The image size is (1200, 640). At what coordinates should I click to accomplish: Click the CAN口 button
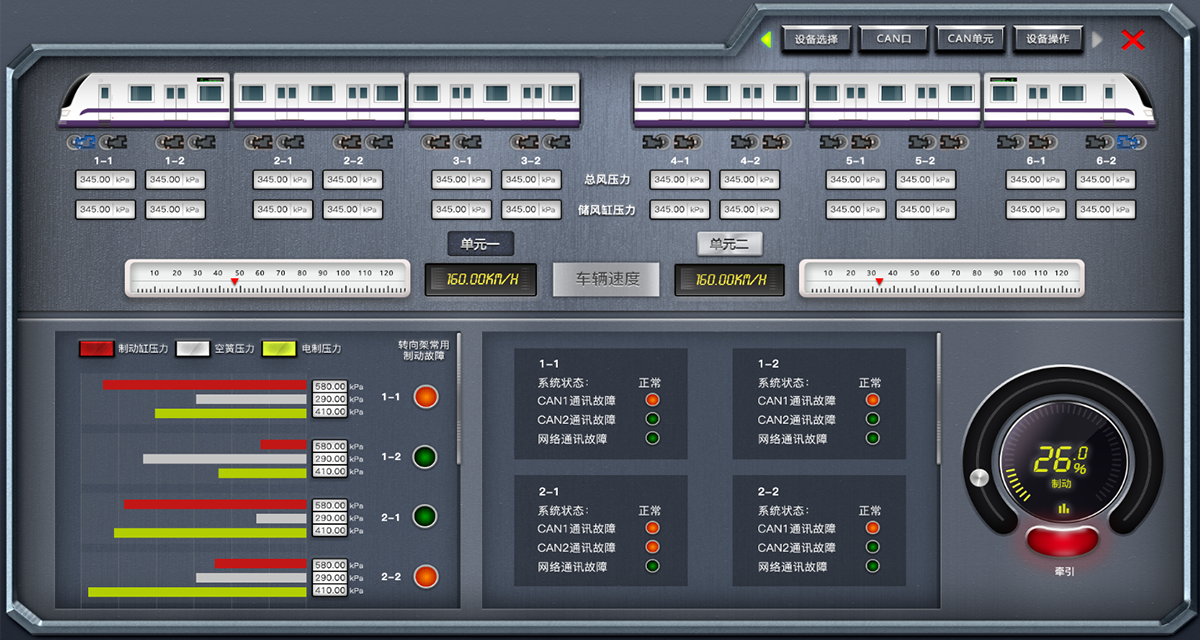[x=894, y=39]
